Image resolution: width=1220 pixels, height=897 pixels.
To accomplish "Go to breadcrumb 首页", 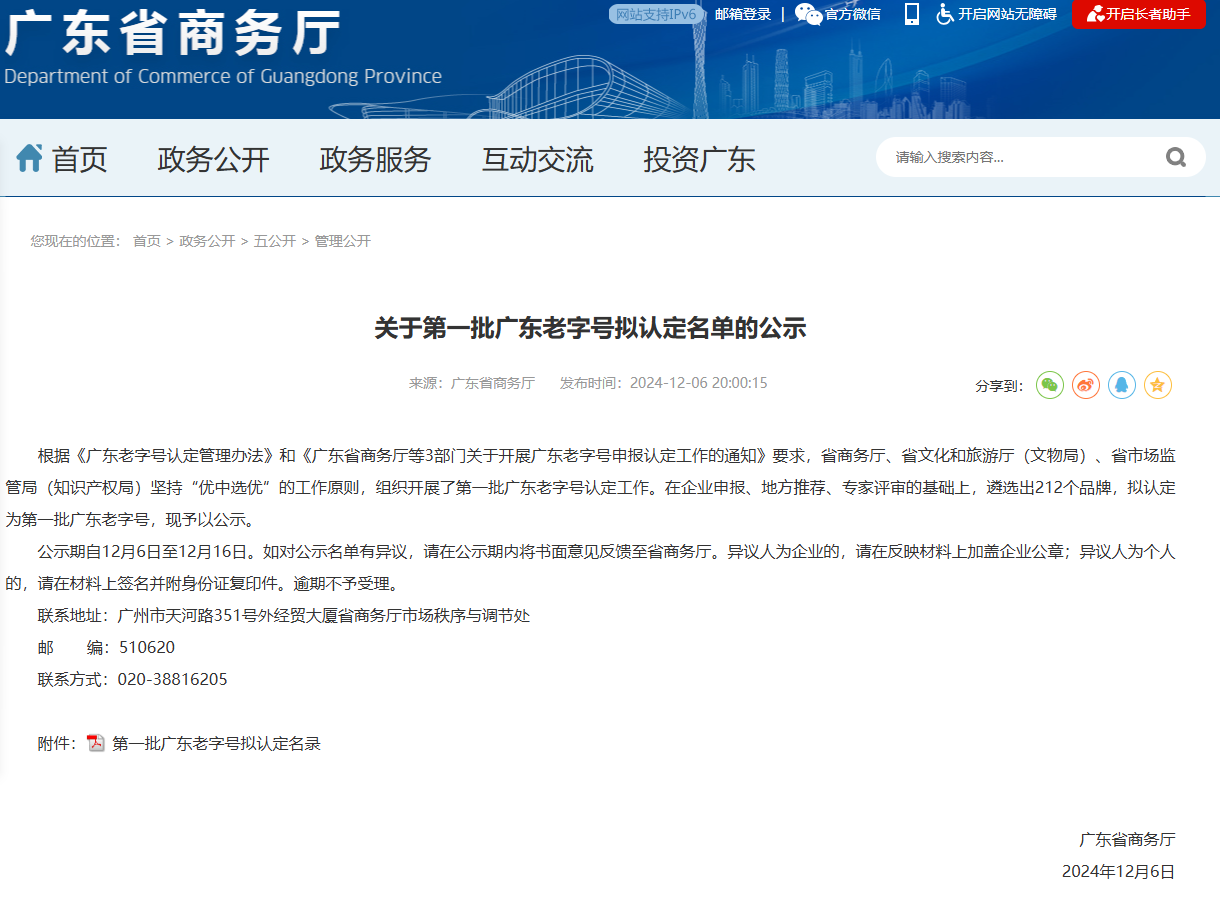I will tap(147, 241).
